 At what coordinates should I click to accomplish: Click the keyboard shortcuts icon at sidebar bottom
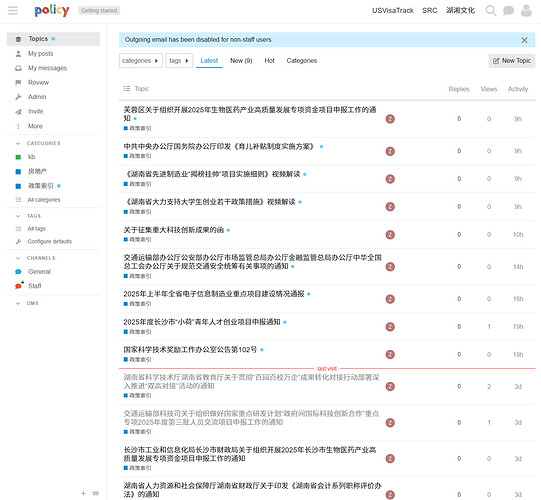[x=96, y=493]
